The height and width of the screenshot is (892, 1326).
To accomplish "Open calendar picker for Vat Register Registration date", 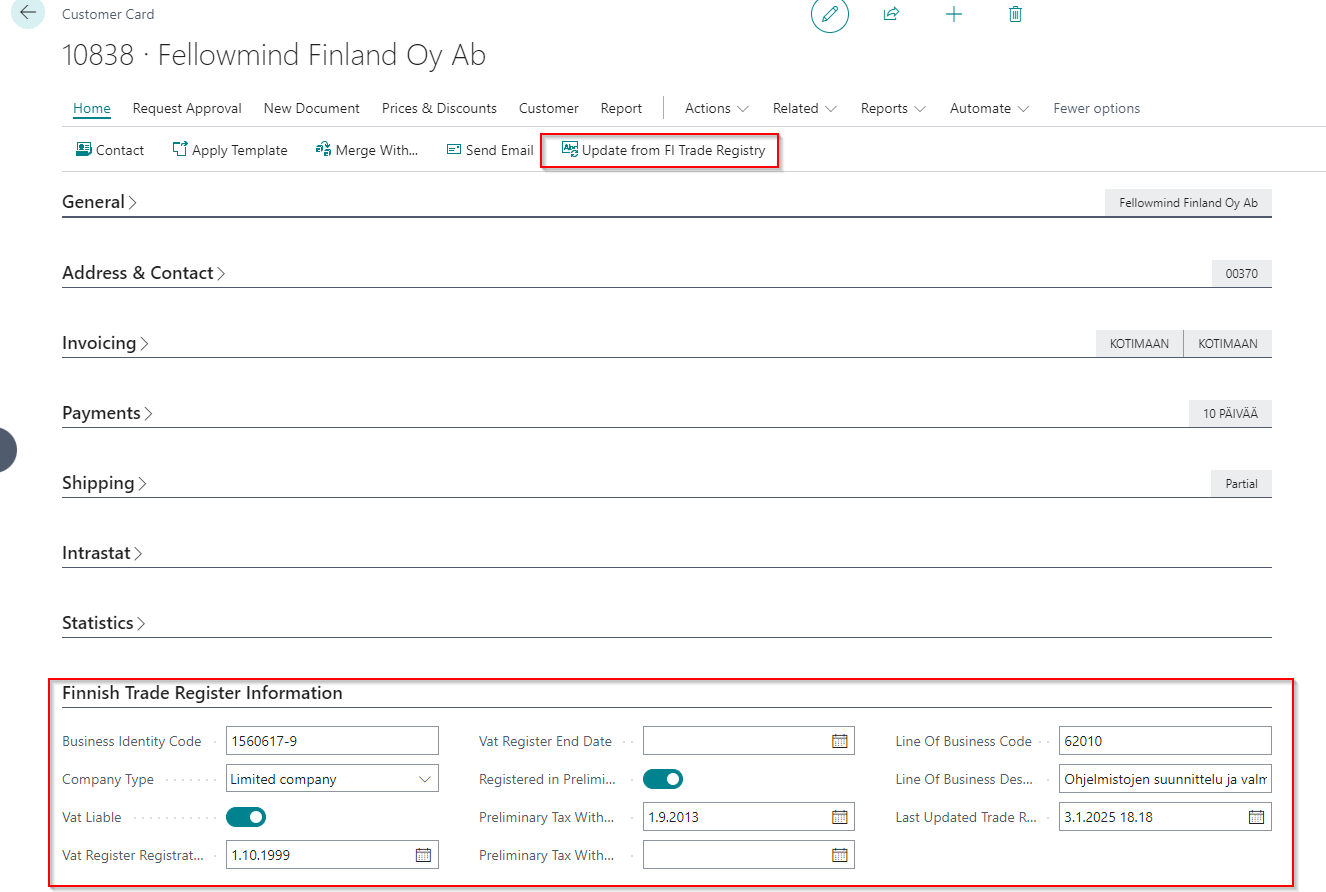I will point(423,855).
